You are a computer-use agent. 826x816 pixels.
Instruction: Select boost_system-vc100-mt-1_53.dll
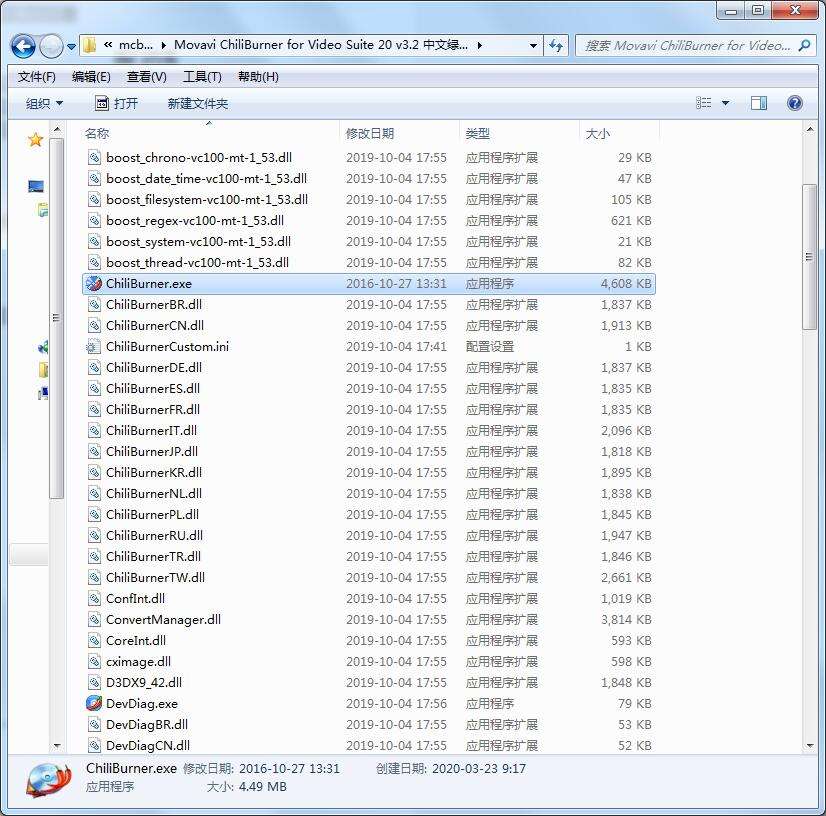click(x=198, y=242)
